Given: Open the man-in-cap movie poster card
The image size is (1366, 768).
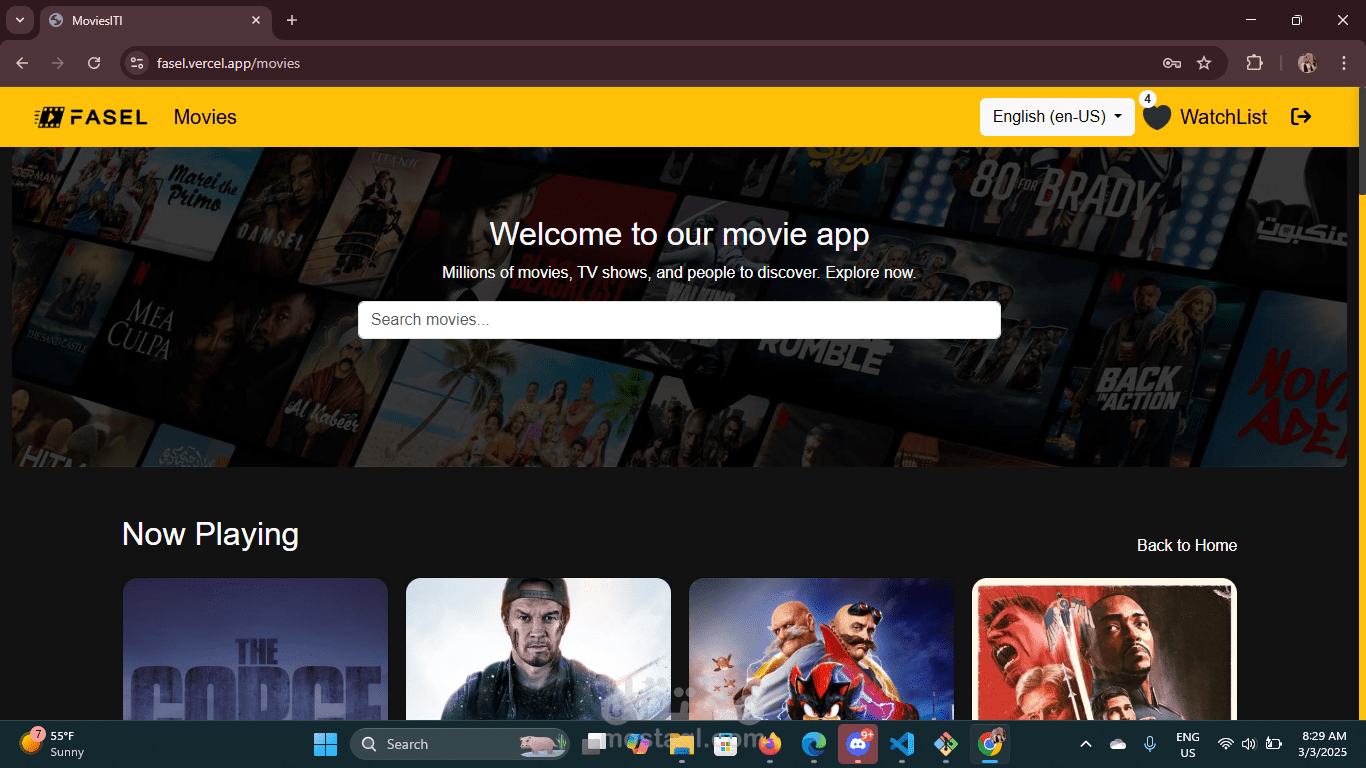Looking at the screenshot, I should [x=538, y=649].
